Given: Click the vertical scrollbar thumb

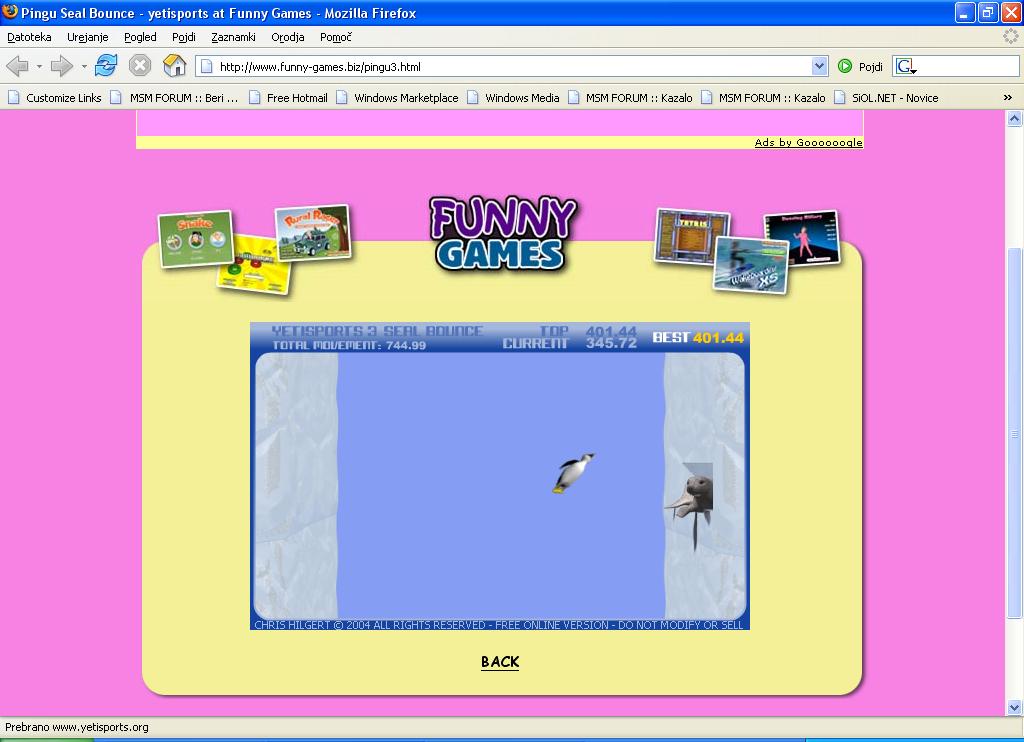Looking at the screenshot, I should click(x=1014, y=433).
